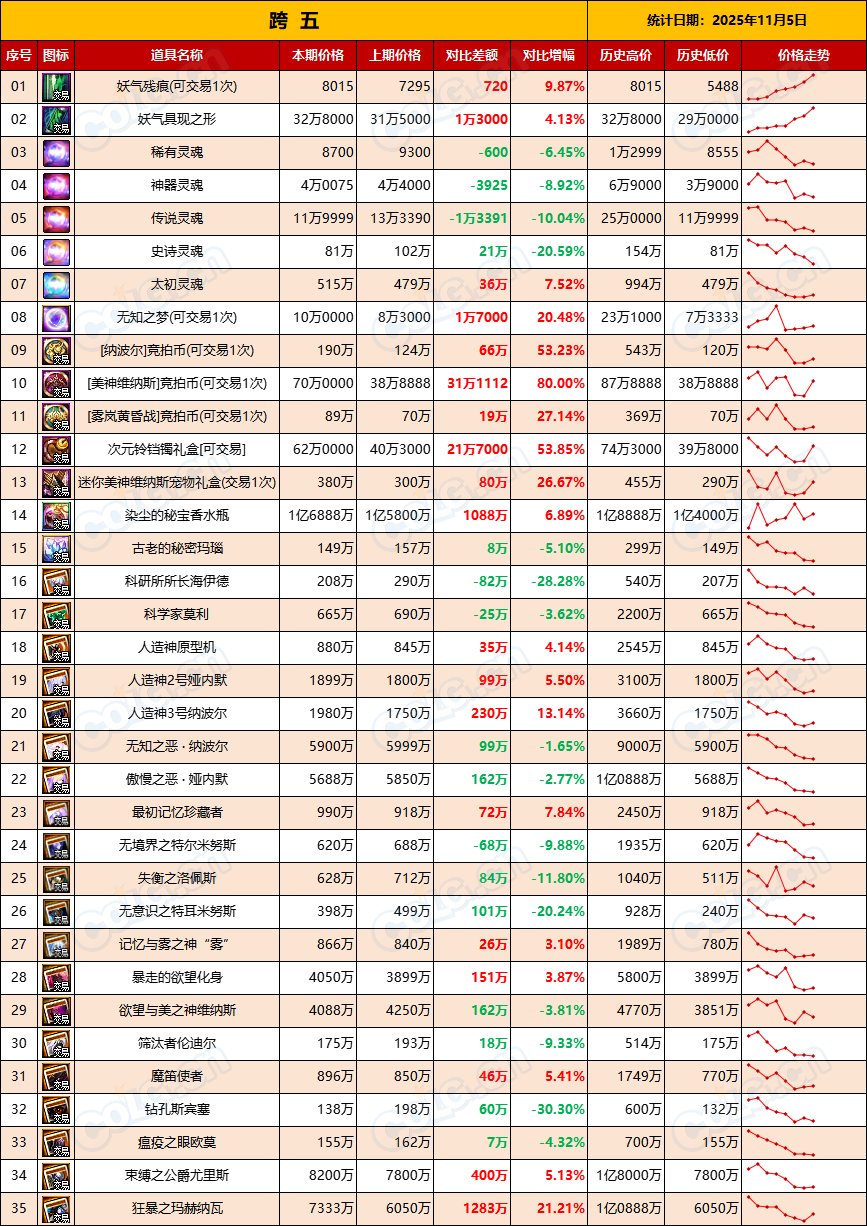Click the 跨五 title banner
This screenshot has width=867, height=1226.
[293, 20]
